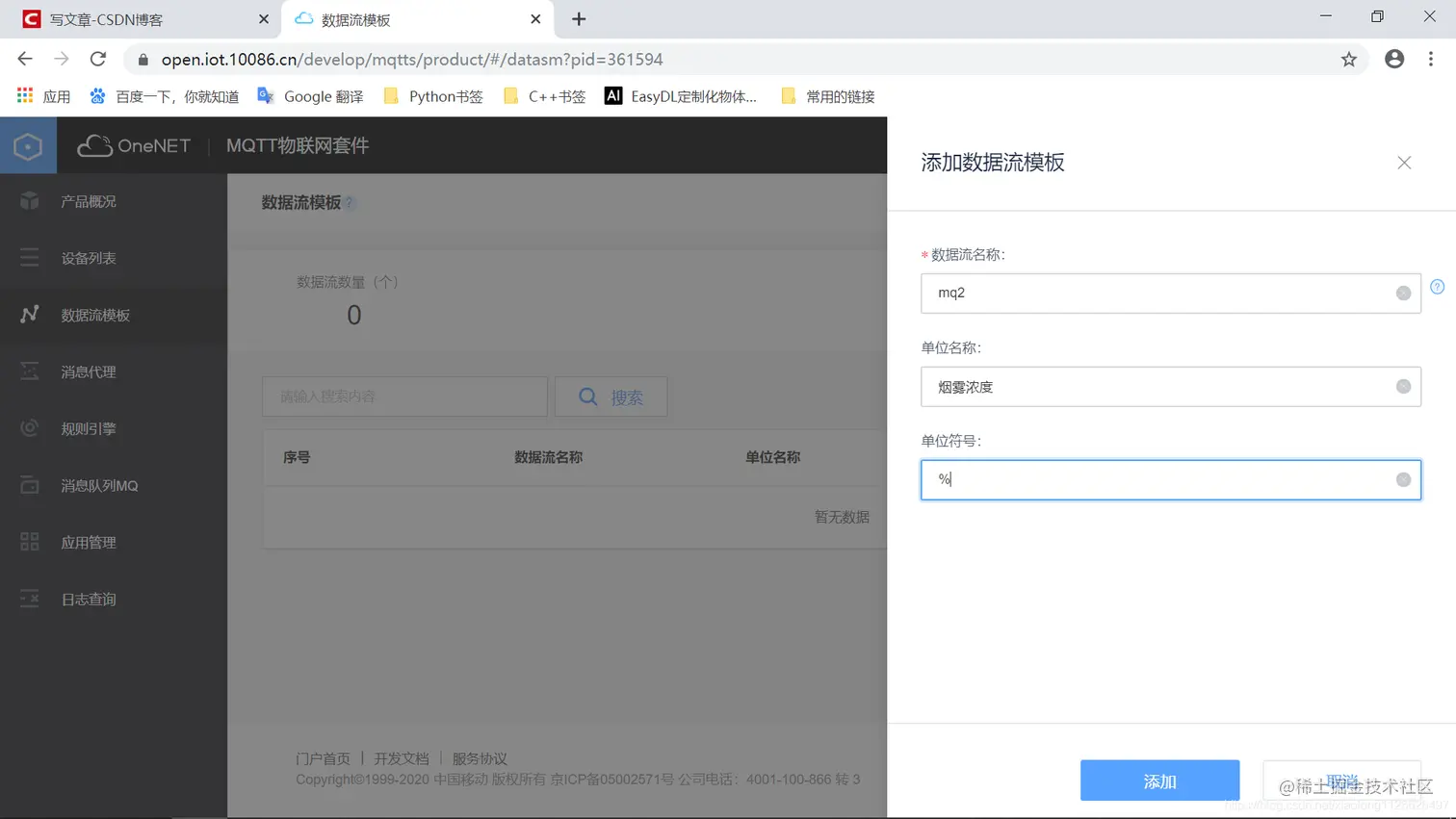Open the 百度一下，你就知道 bookmark

(164, 96)
